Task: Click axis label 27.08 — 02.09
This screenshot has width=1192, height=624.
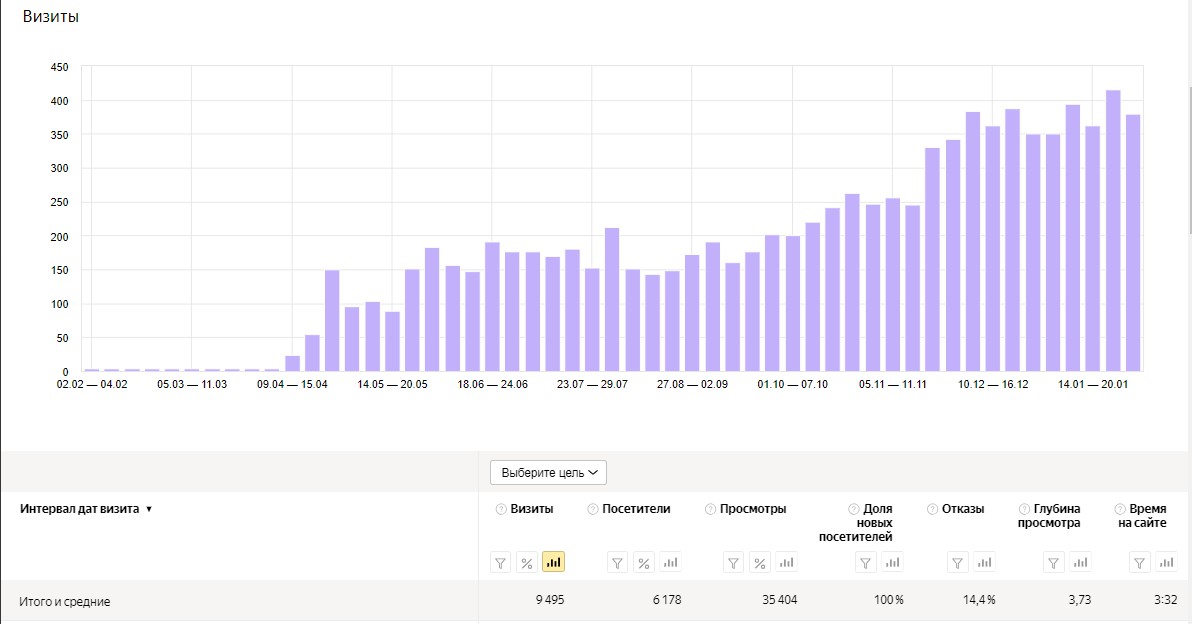Action: (693, 385)
